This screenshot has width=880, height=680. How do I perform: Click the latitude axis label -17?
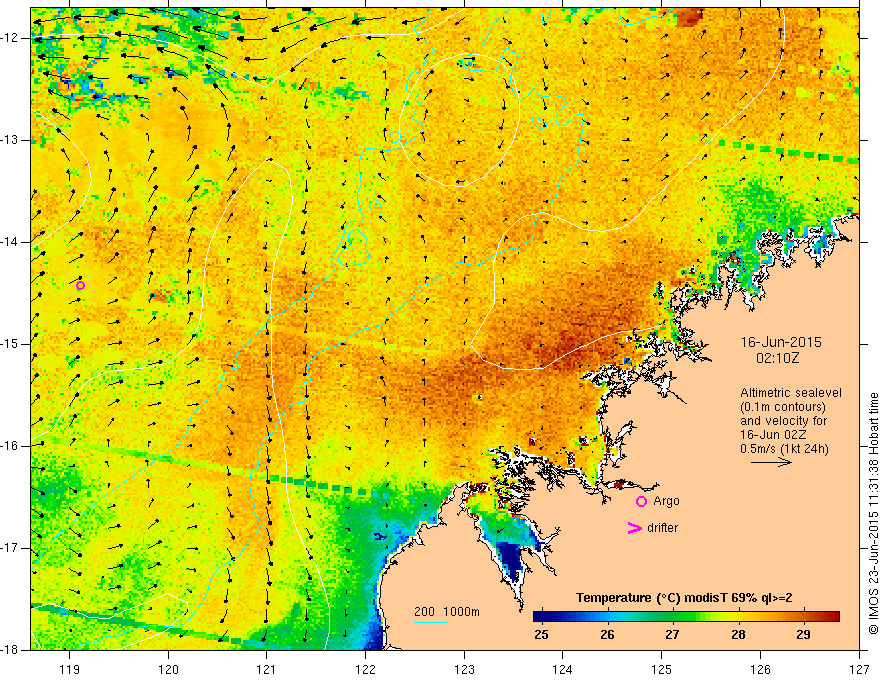(x=11, y=548)
